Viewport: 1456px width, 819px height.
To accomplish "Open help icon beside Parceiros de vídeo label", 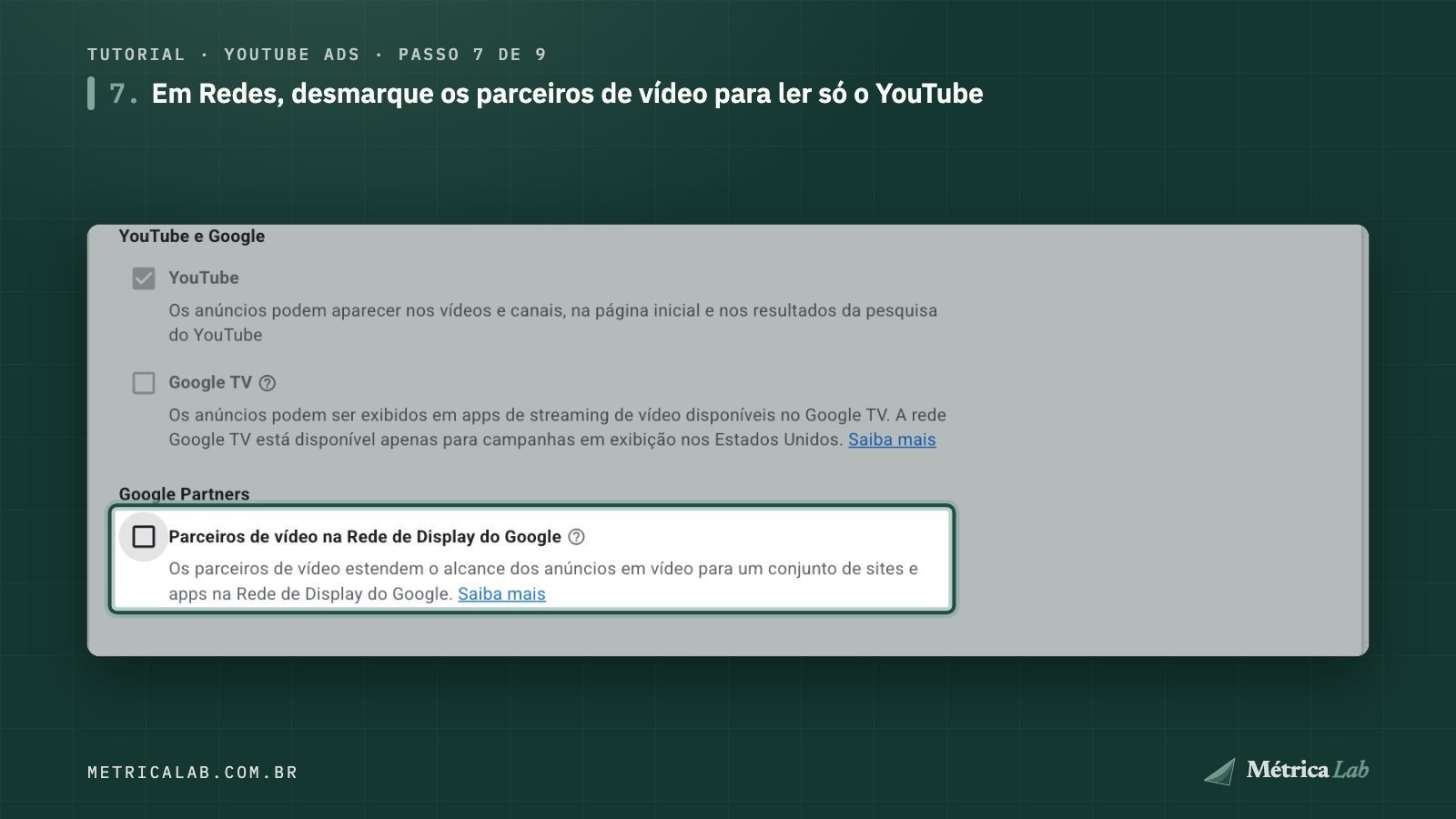I will pos(576,537).
